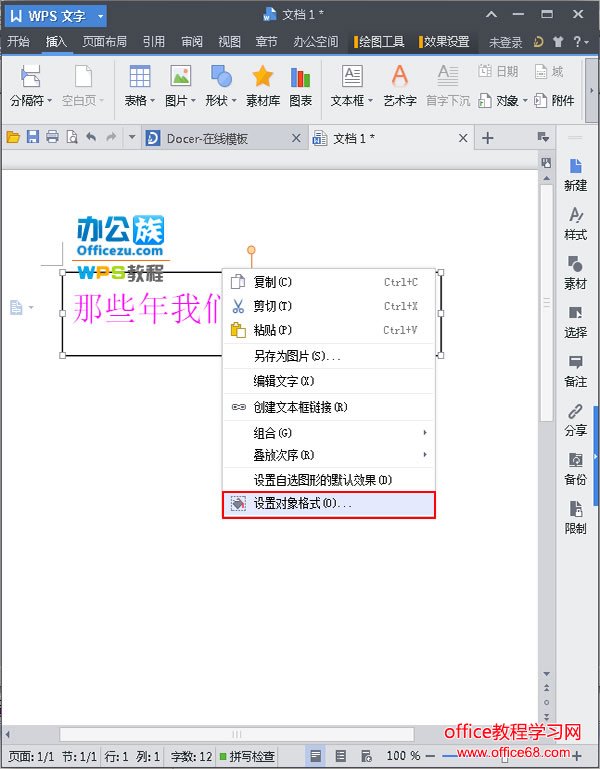600x769 pixels.
Task: Insert an 附件 attachment
Action: tap(554, 101)
